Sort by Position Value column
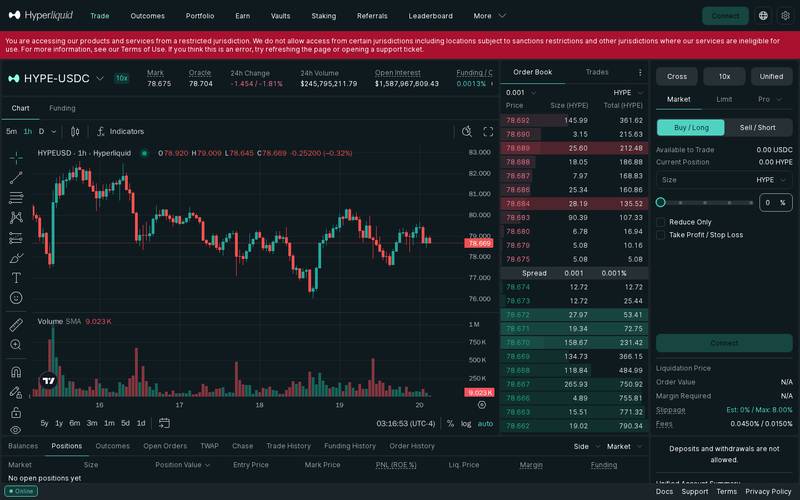800x500 pixels. tap(183, 465)
